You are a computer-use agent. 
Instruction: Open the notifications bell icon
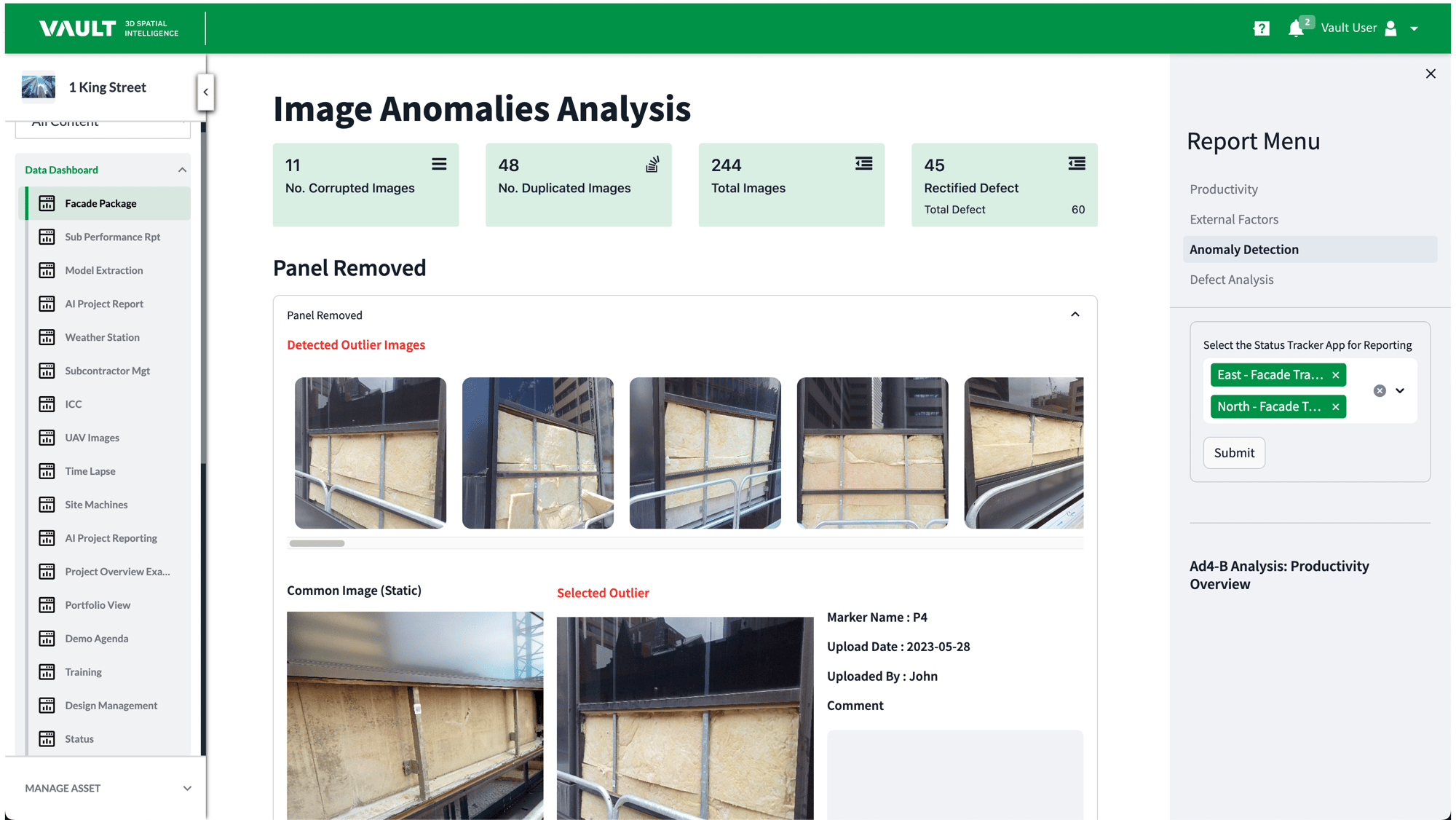[x=1296, y=28]
